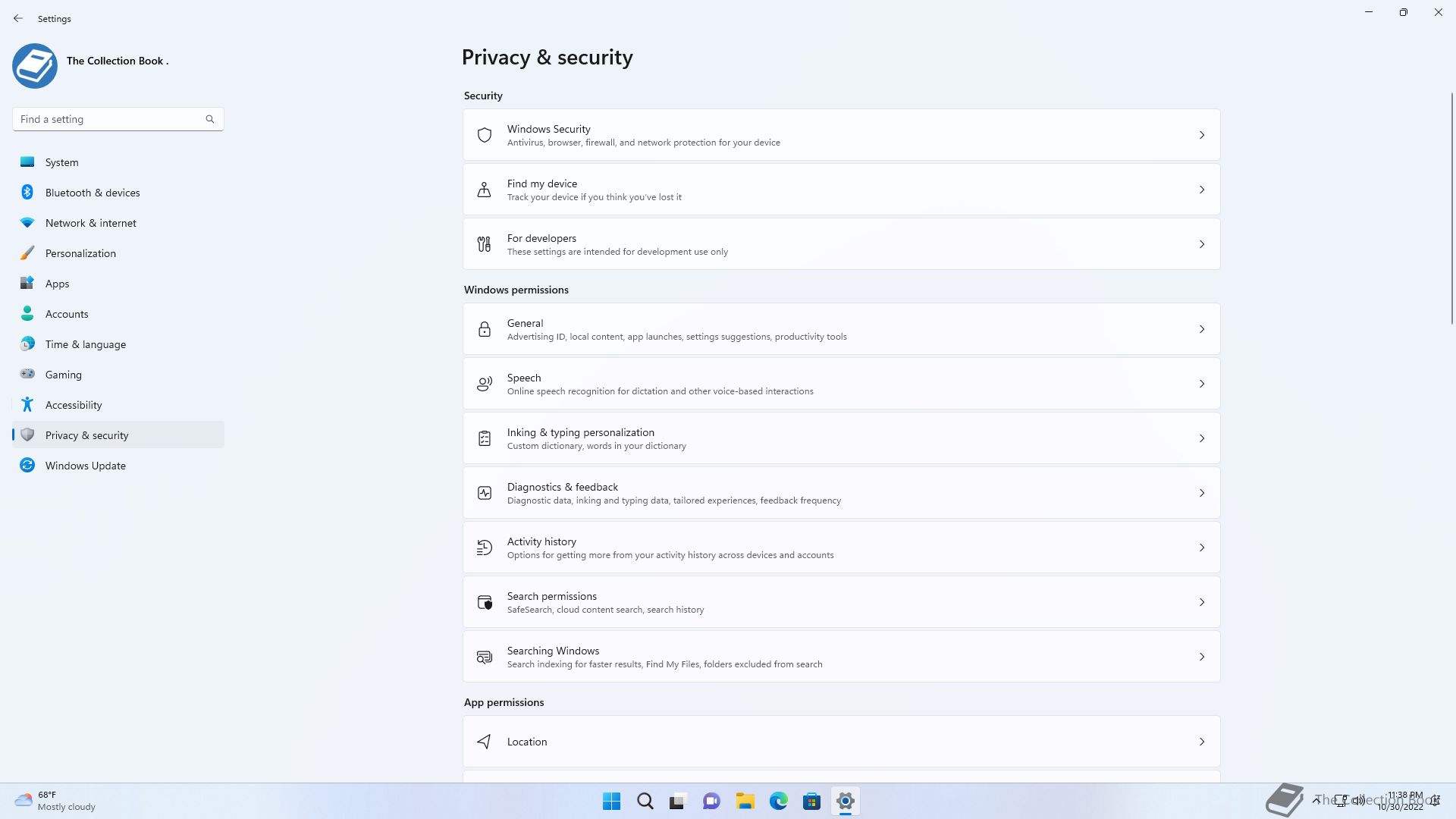
Task: Click the Accounts person icon
Action: coord(27,313)
